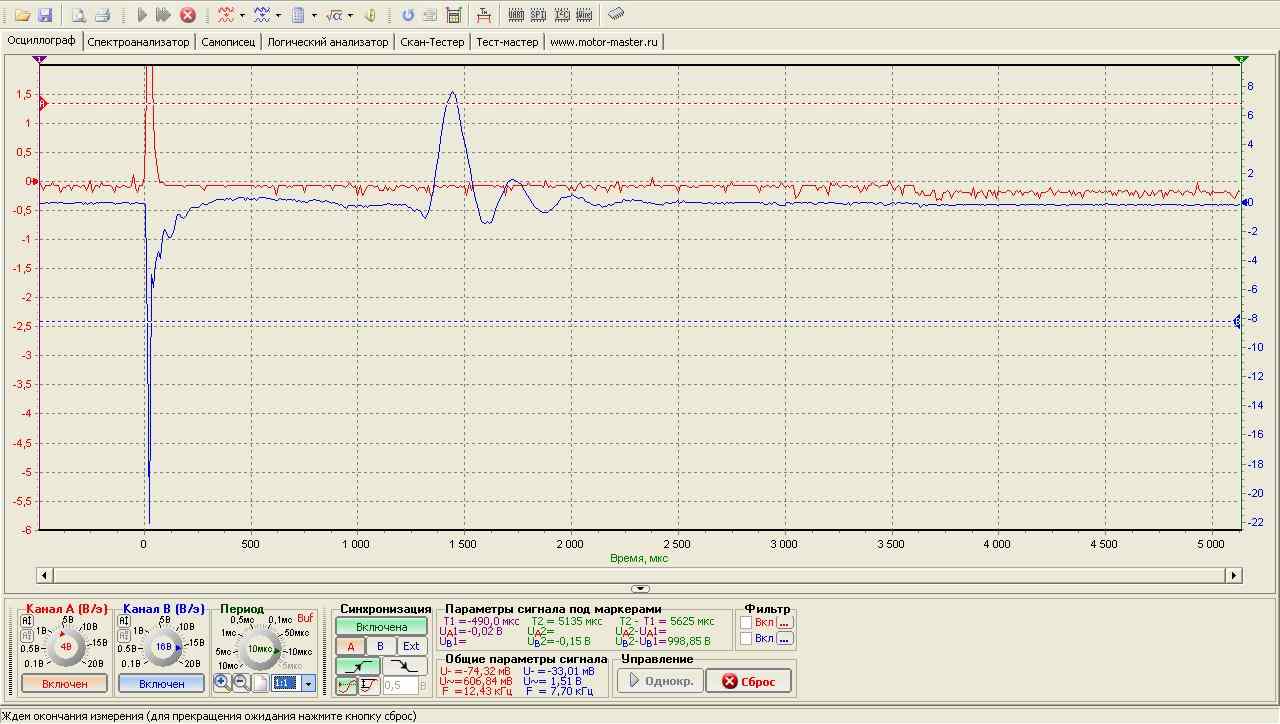The width and height of the screenshot is (1280, 724).
Task: Open a saved file with the folder icon
Action: (x=21, y=15)
